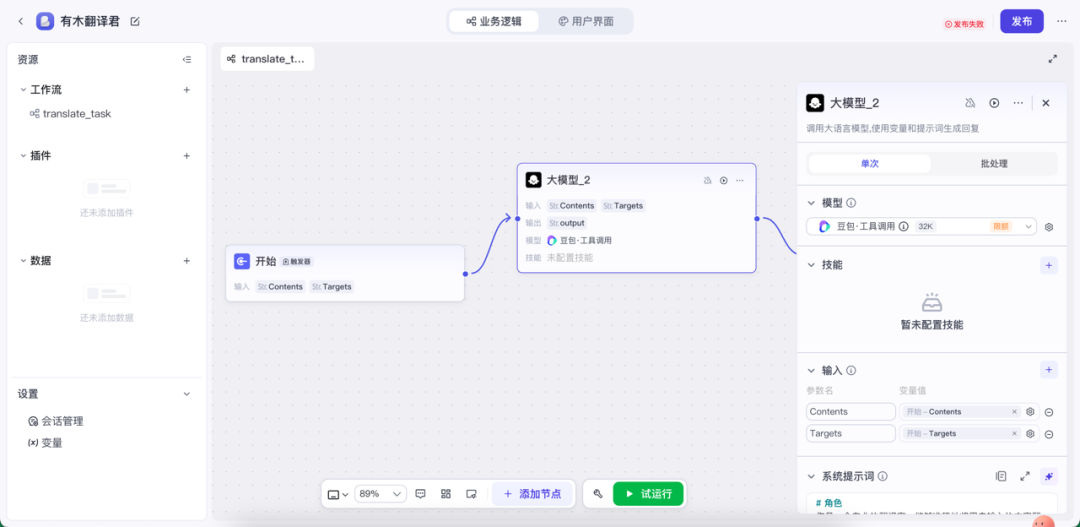The image size is (1080, 527).
Task: Switch to the 业务逻辑 tab
Action: 494,21
